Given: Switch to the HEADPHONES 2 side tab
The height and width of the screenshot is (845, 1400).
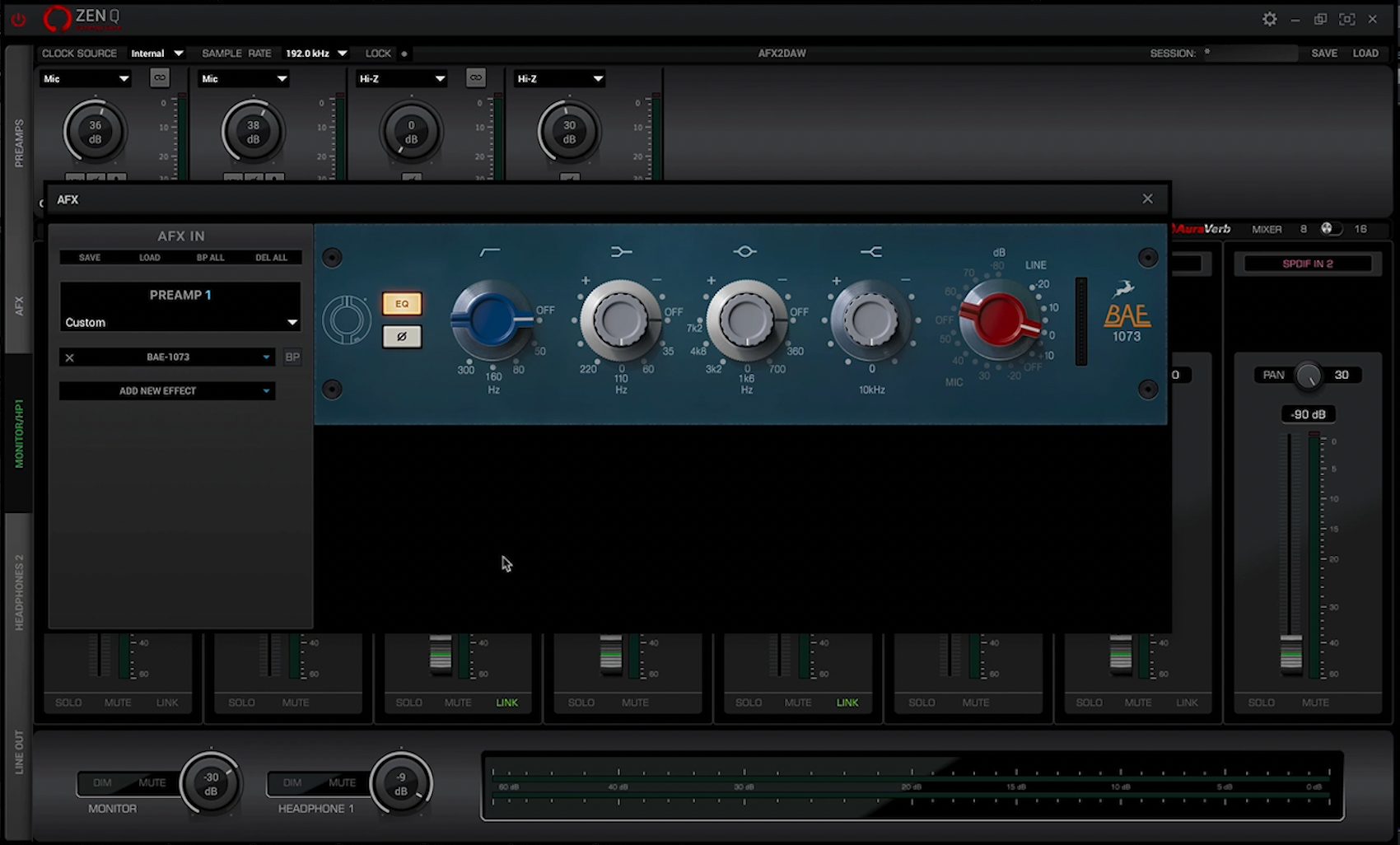Looking at the screenshot, I should 19,593.
